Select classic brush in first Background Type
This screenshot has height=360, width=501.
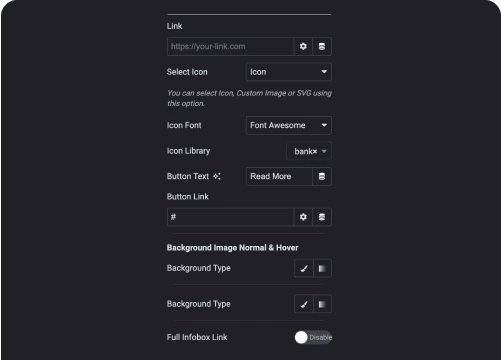pyautogui.click(x=304, y=268)
